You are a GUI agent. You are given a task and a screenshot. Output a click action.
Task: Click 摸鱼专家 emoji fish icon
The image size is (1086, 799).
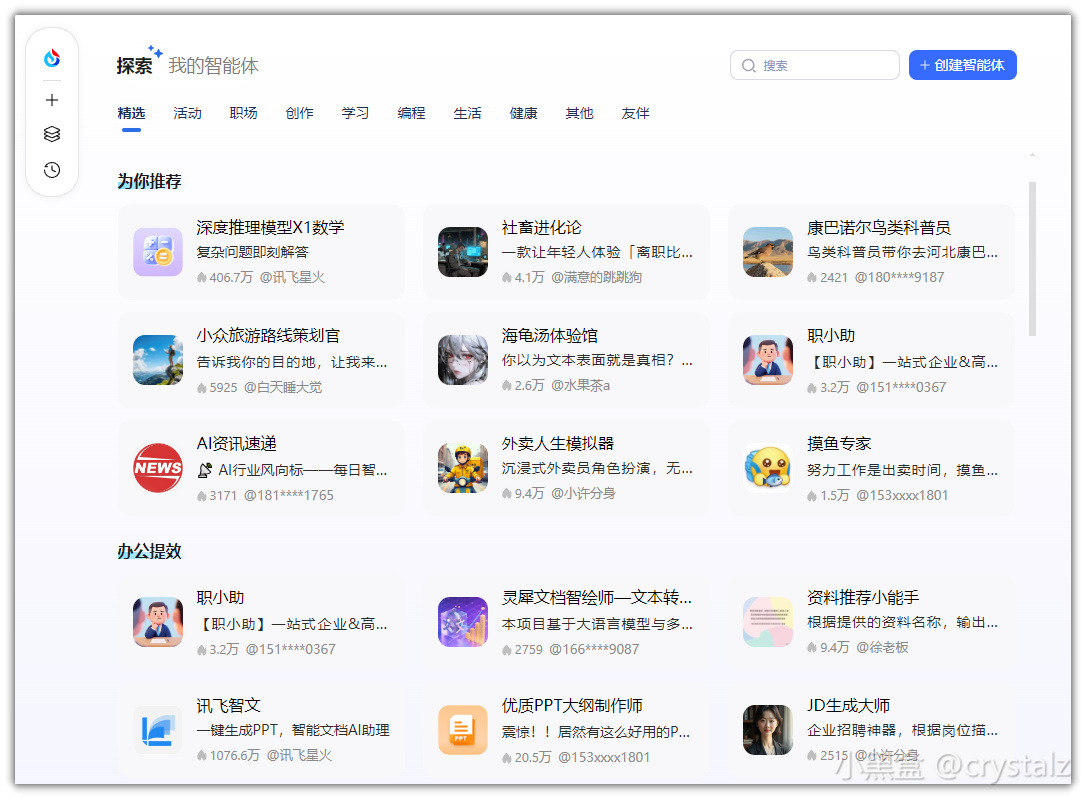[767, 468]
